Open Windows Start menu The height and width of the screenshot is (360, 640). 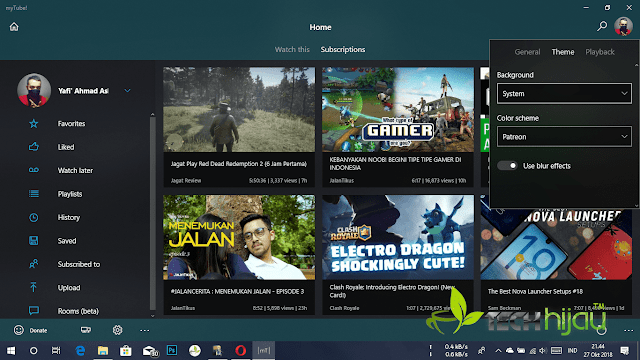(11, 351)
